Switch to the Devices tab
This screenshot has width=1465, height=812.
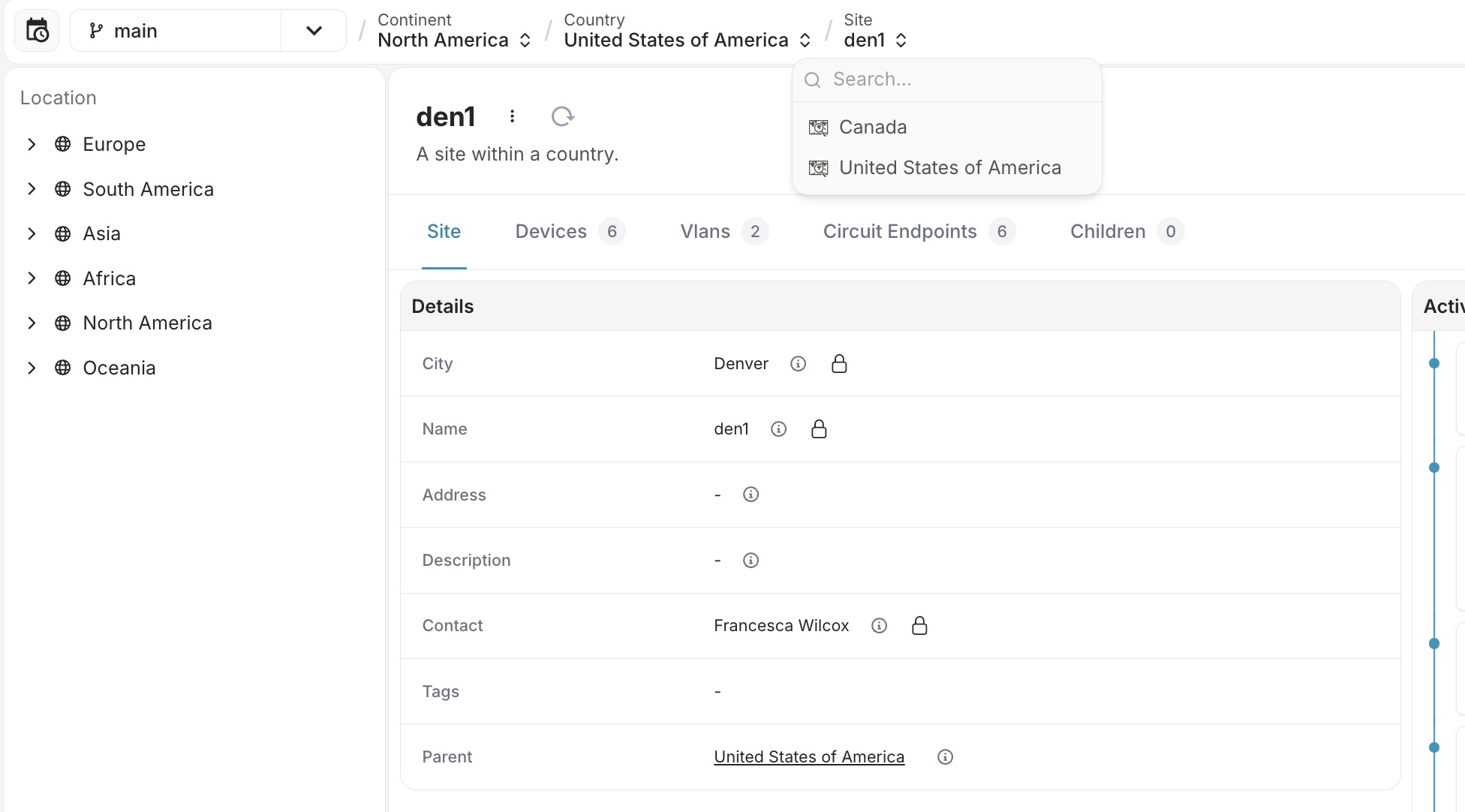pos(551,231)
